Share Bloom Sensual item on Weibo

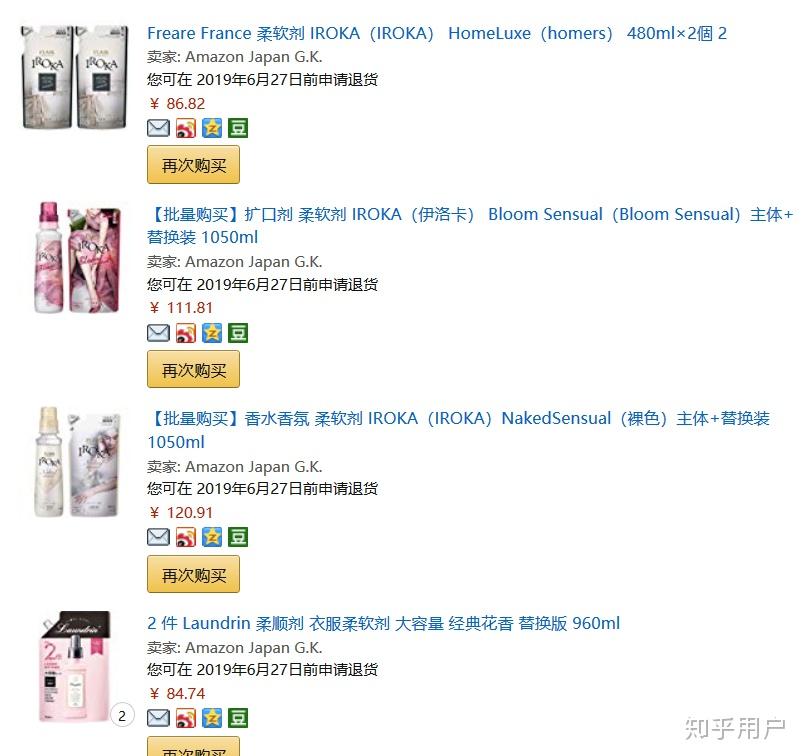coord(186,333)
